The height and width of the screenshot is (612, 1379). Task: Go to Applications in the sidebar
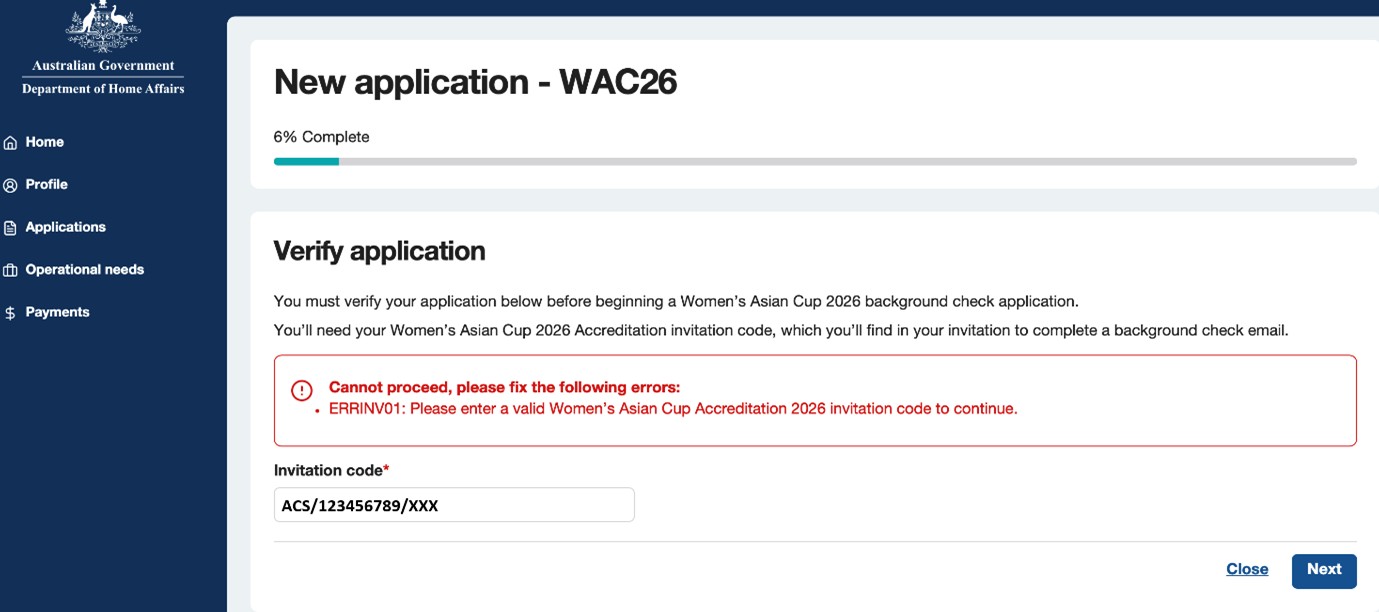coord(66,227)
